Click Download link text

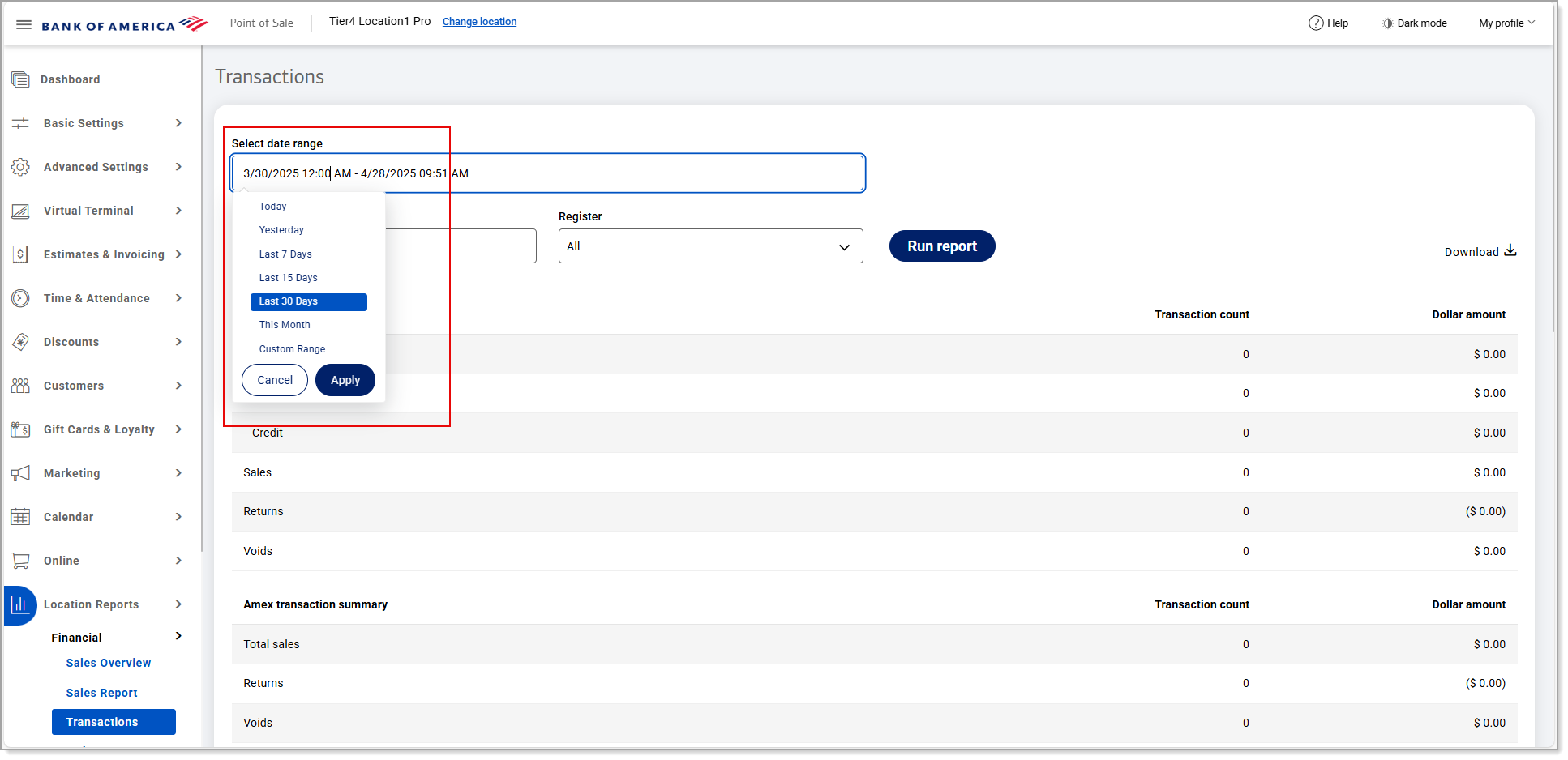(1472, 252)
